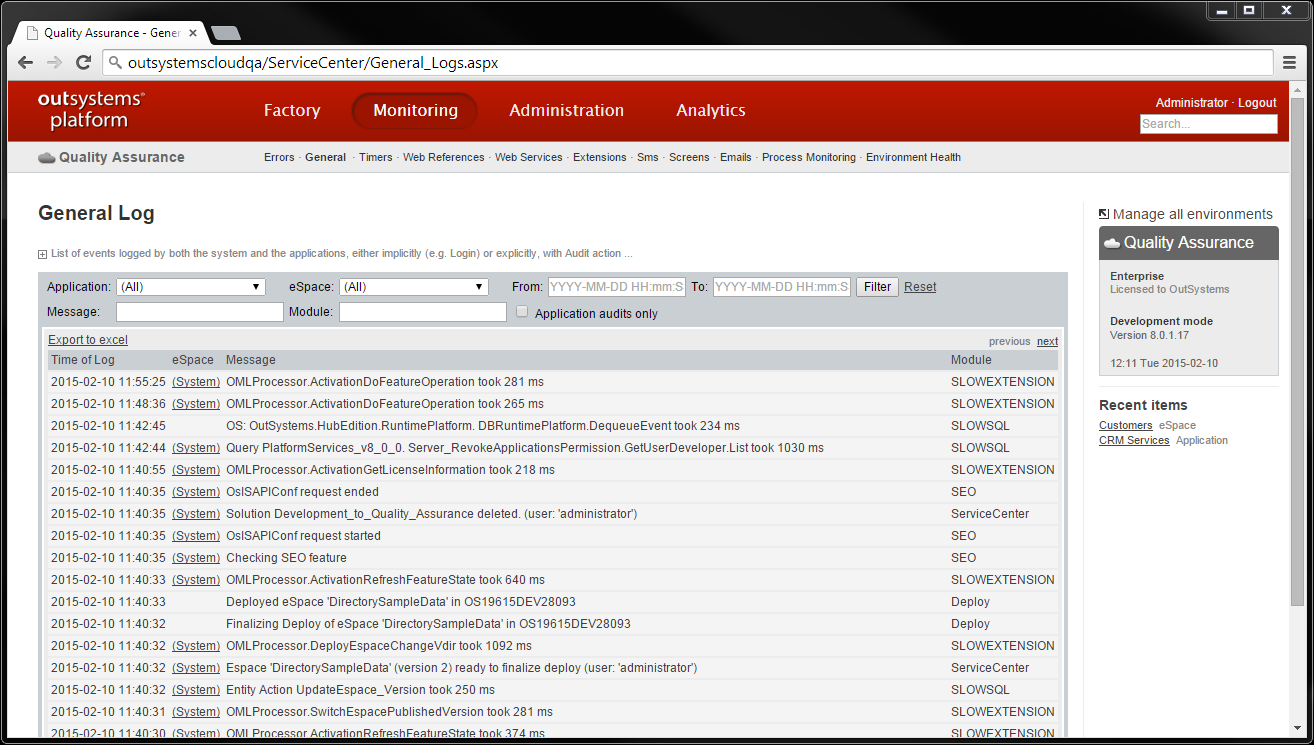Click inside the Message filter field
This screenshot has width=1314, height=745.
(x=199, y=311)
